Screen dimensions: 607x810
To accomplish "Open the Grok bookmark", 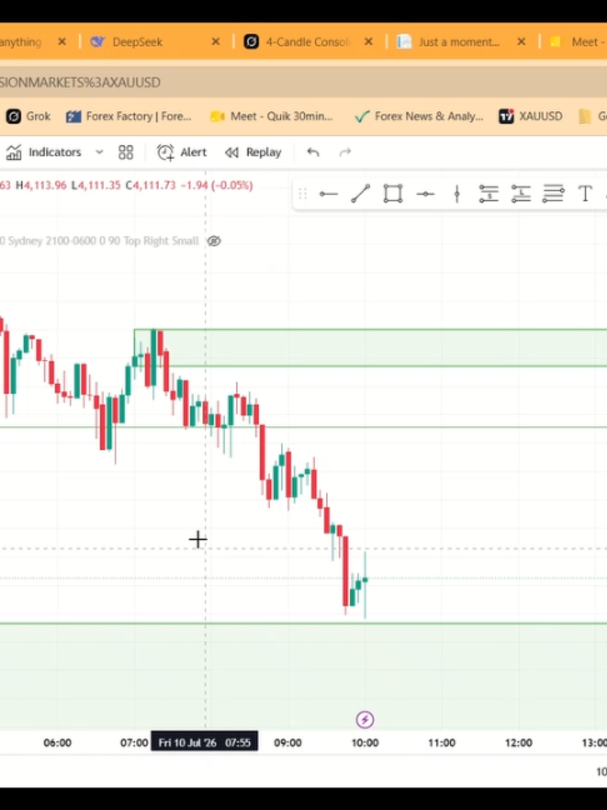I will pos(28,116).
